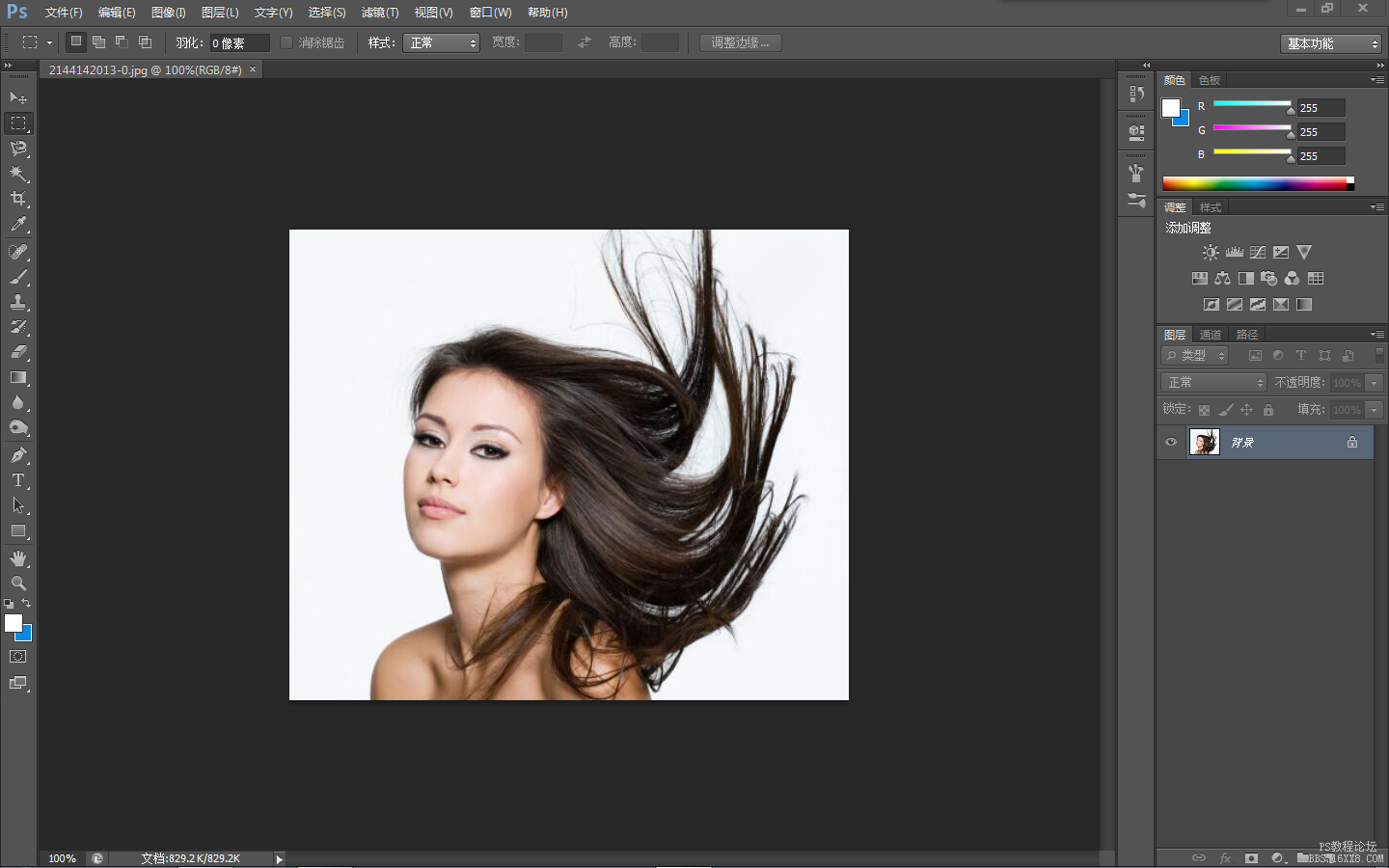
Task: Open the status bar info arrow
Action: point(279,858)
